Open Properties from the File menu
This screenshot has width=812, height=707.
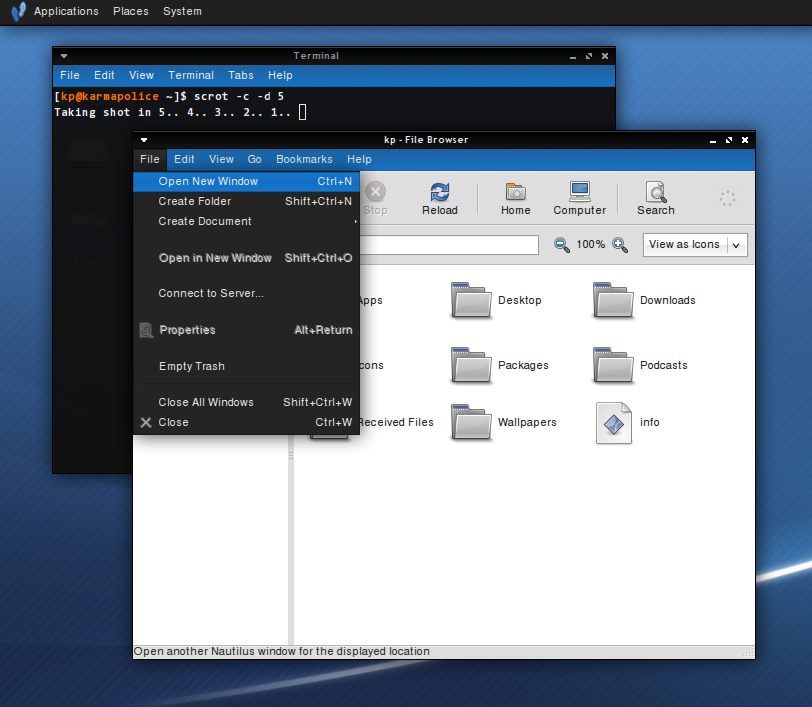coord(246,330)
